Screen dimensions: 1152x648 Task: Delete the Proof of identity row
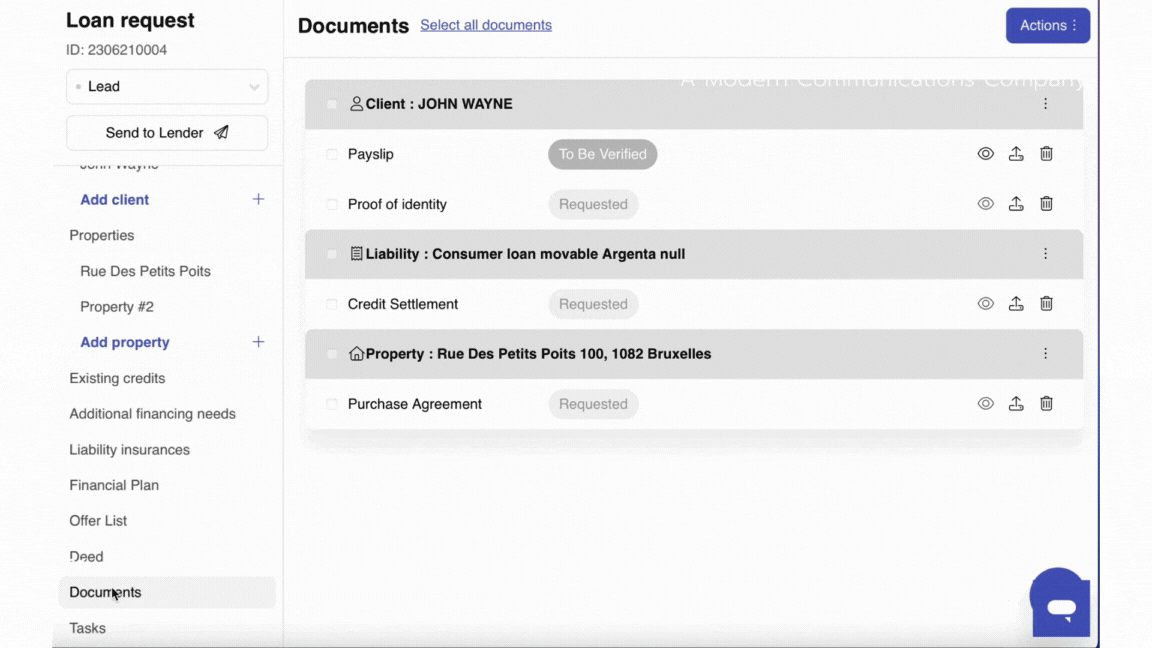[x=1046, y=204]
